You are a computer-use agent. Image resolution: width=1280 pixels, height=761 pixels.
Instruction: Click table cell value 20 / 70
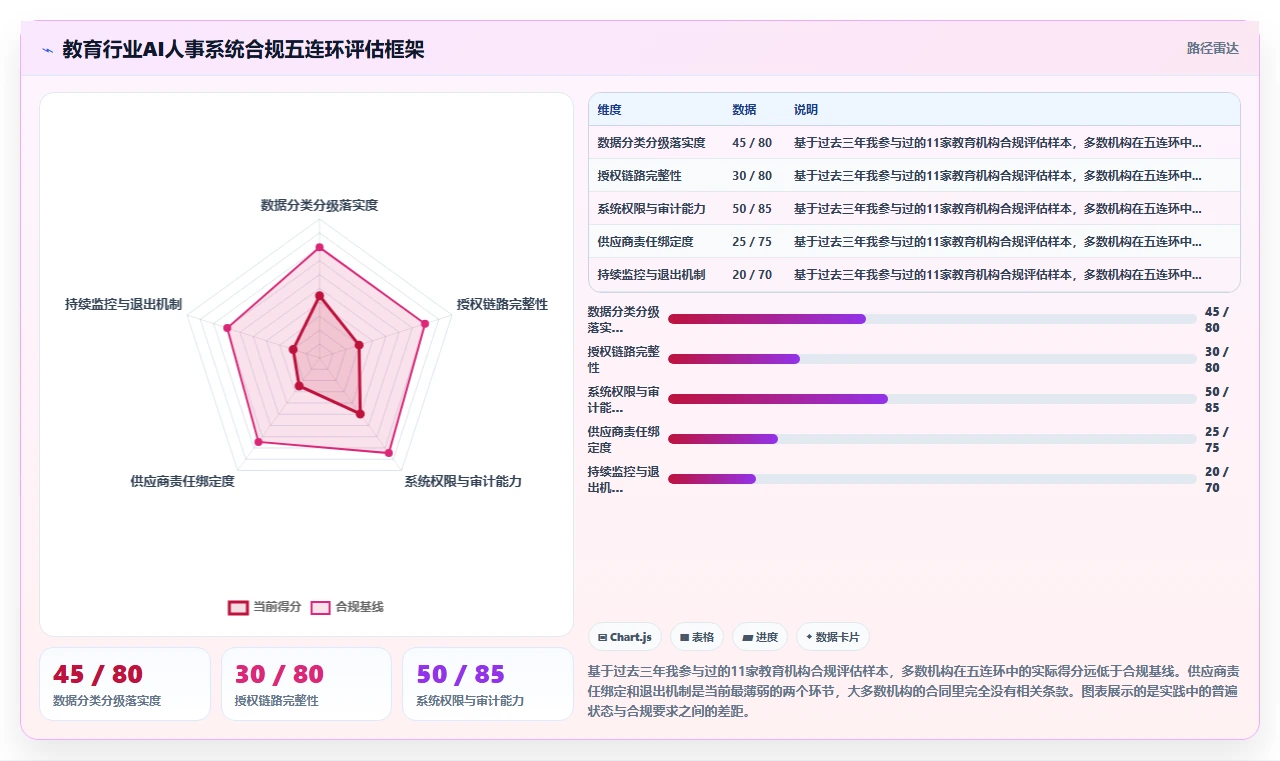(x=752, y=275)
